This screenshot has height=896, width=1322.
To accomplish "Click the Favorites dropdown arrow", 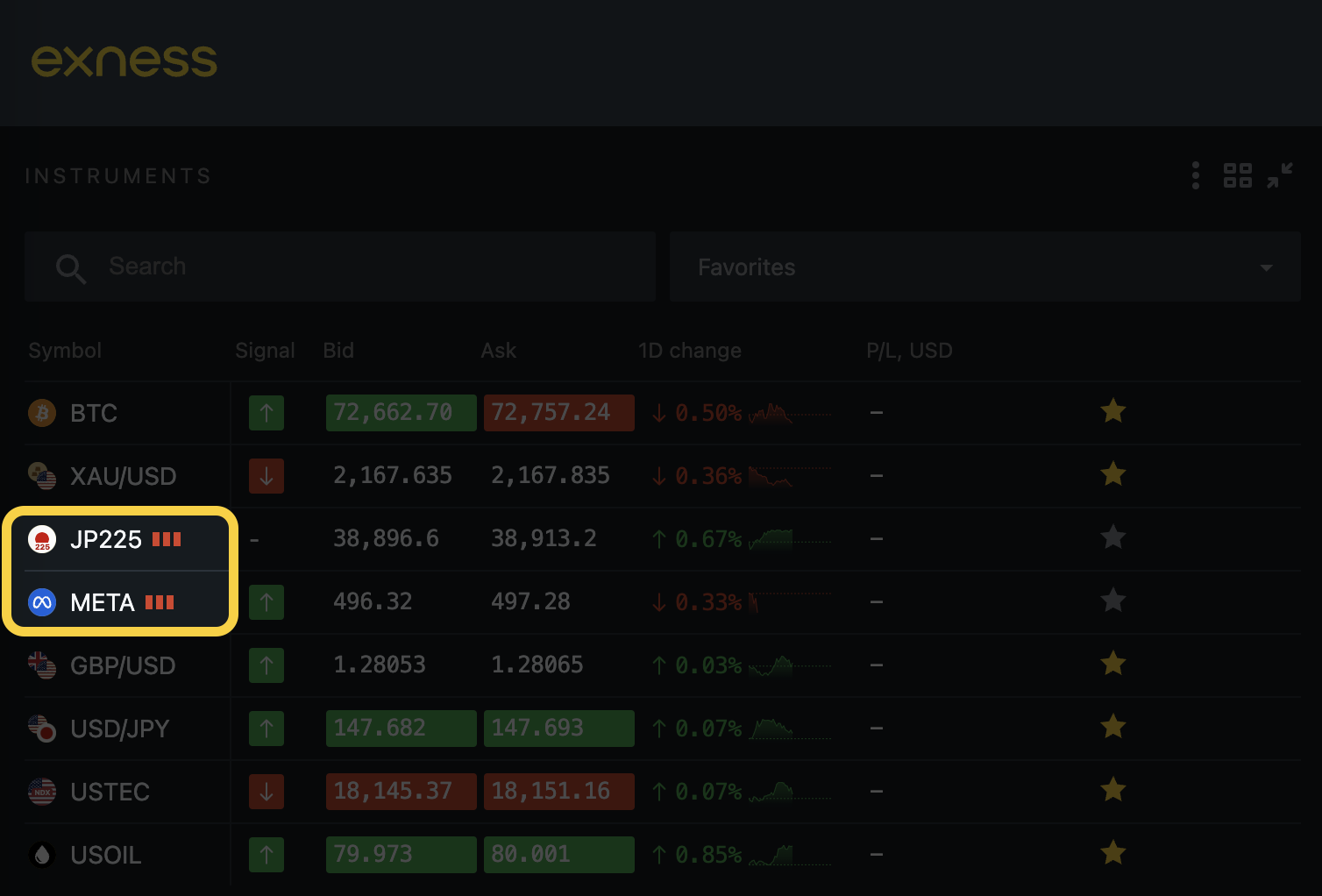I will tap(1266, 267).
